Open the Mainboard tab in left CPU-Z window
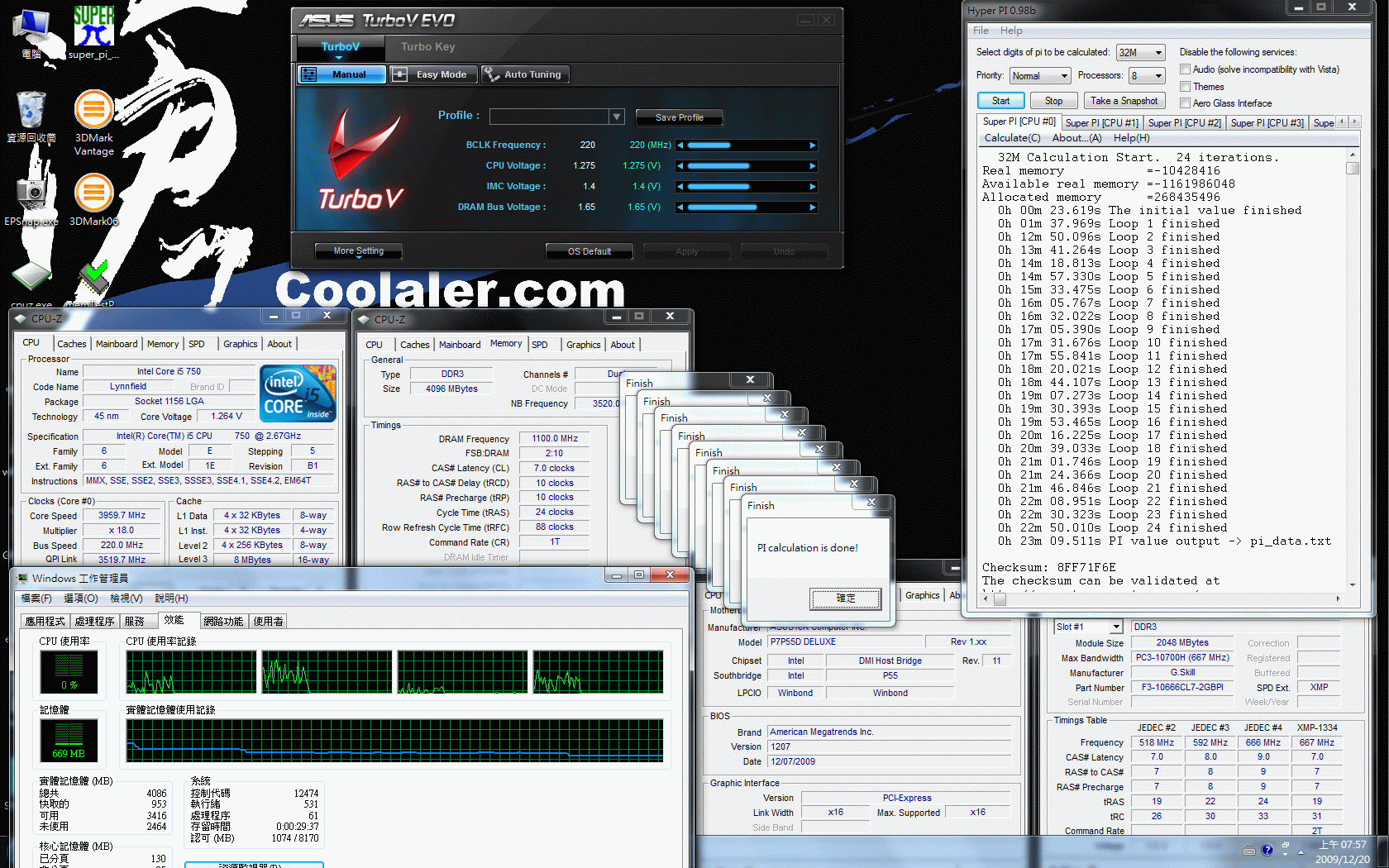Image resolution: width=1389 pixels, height=868 pixels. pos(117,344)
